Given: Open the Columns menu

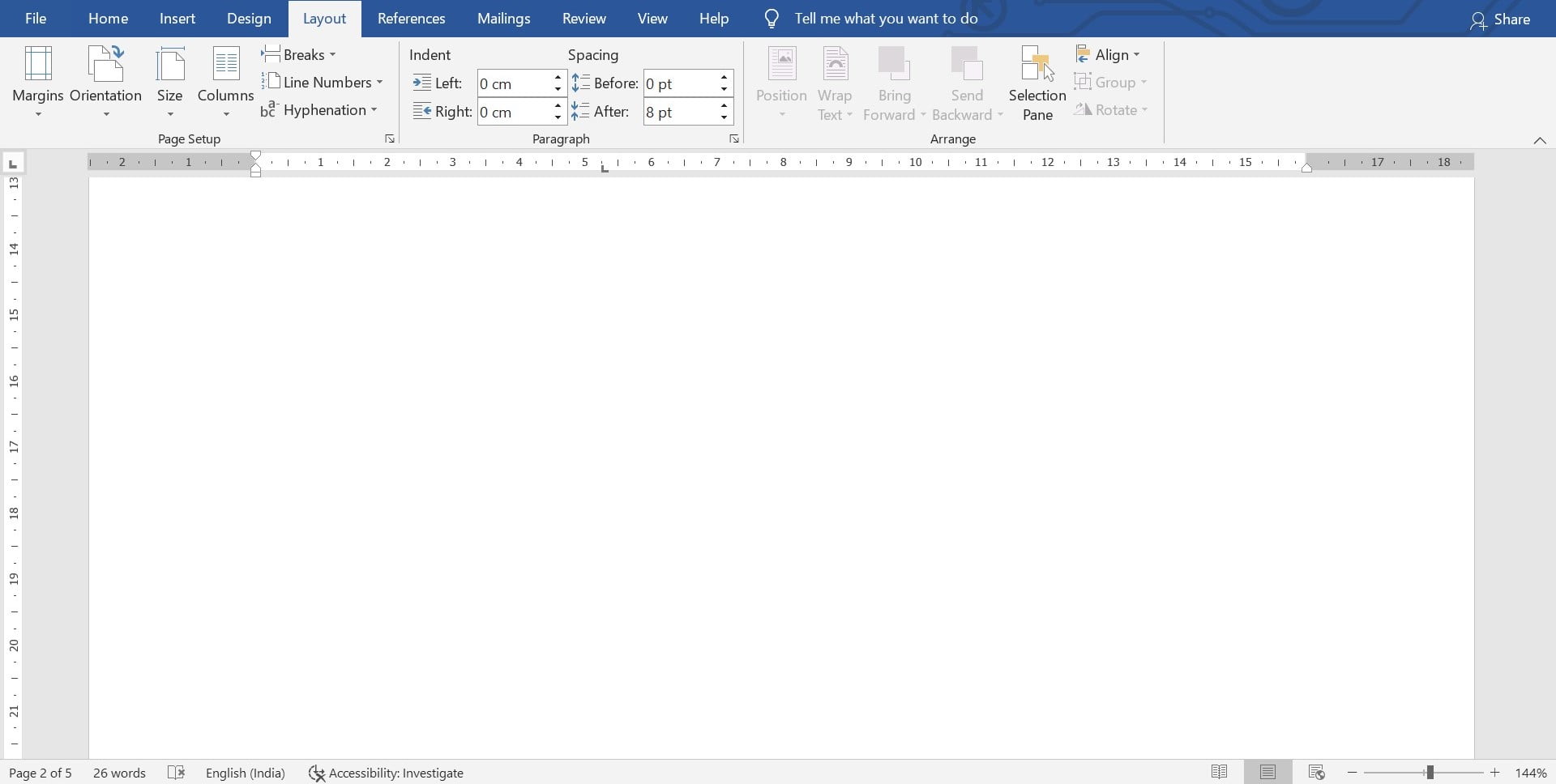Looking at the screenshot, I should [225, 82].
